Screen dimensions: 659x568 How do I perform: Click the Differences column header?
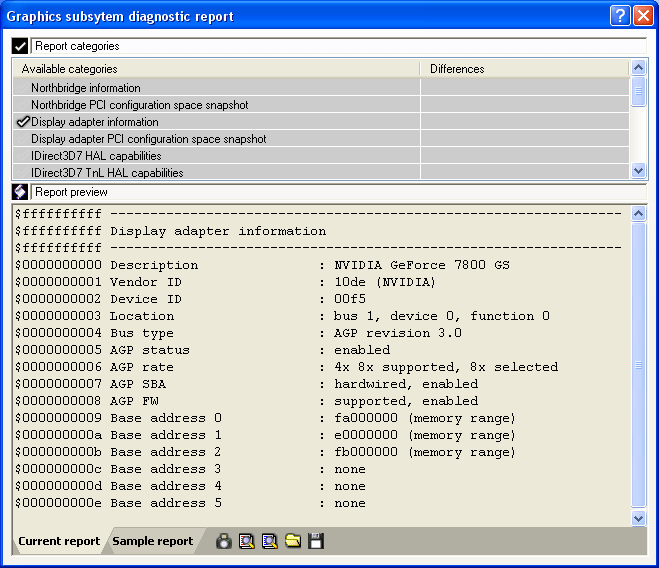[x=525, y=69]
